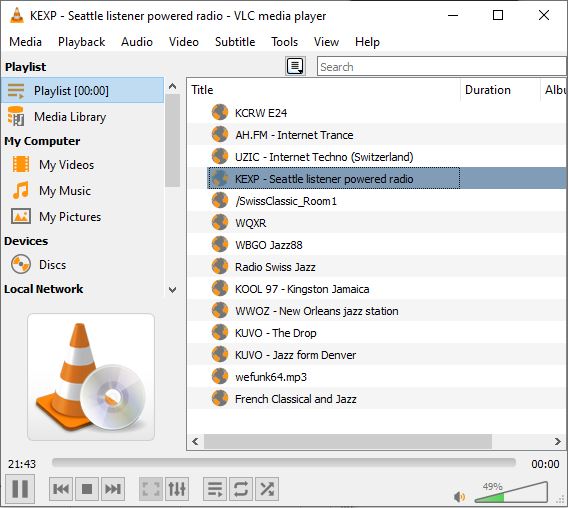The height and width of the screenshot is (508, 568).
Task: Click the VLC cone title bar icon
Action: [16, 16]
